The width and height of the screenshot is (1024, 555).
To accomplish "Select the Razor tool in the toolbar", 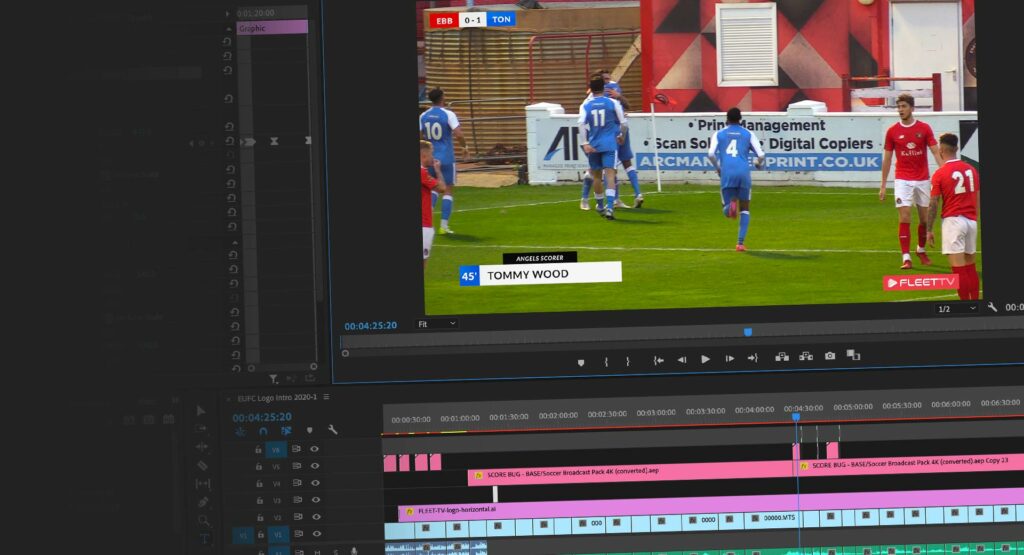I will coord(202,465).
